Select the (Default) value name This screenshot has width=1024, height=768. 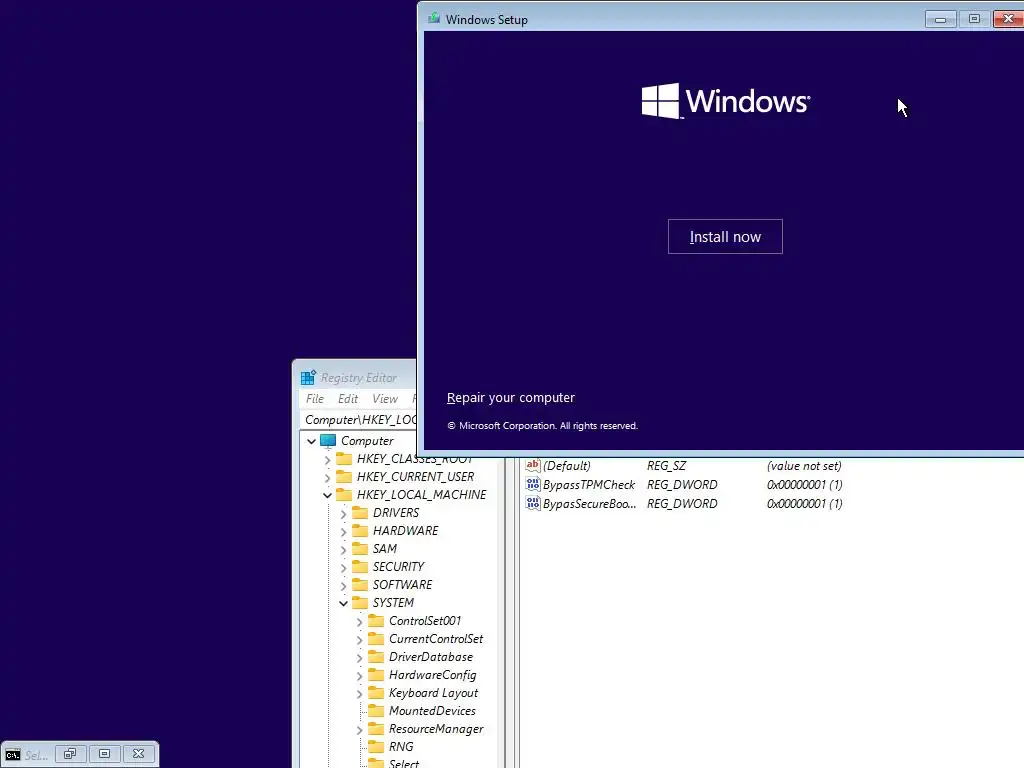pos(567,466)
